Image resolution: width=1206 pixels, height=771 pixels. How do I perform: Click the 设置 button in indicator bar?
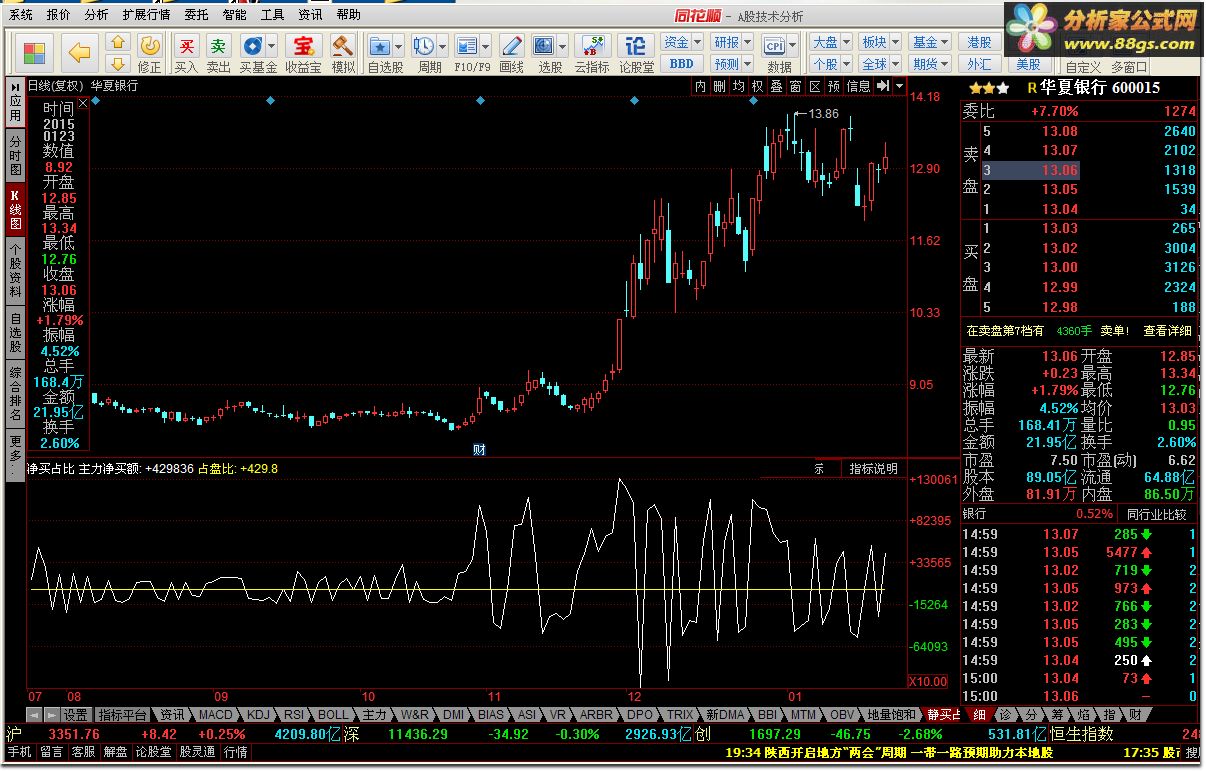76,715
